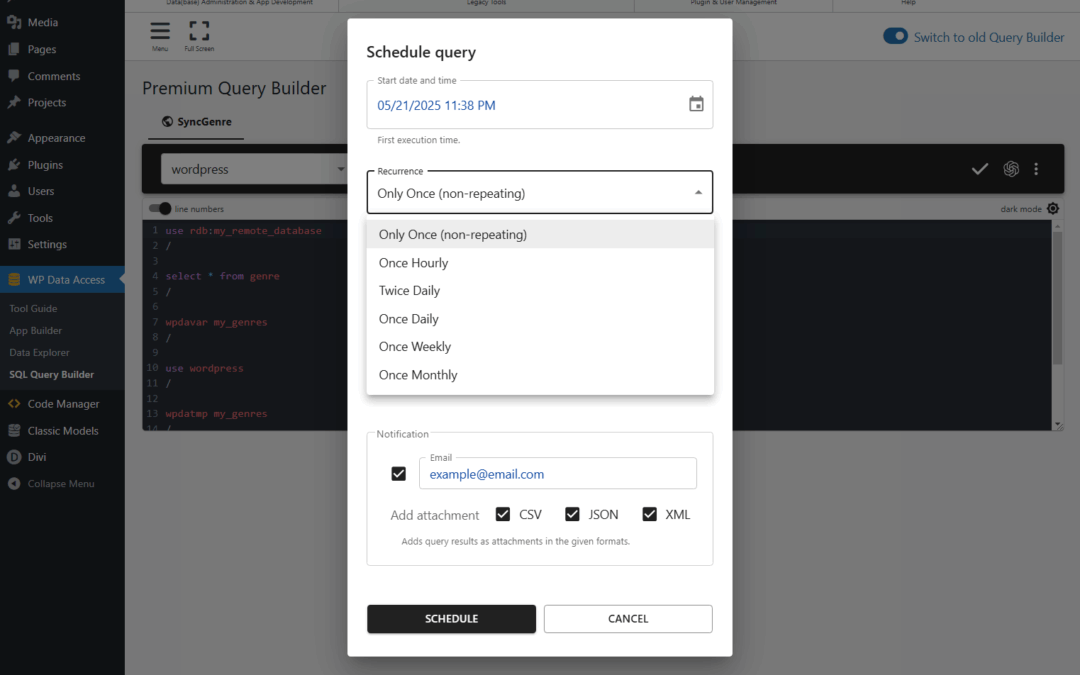Click the WP Data Access database icon
Screen dimensions: 1080x675
click(14, 280)
